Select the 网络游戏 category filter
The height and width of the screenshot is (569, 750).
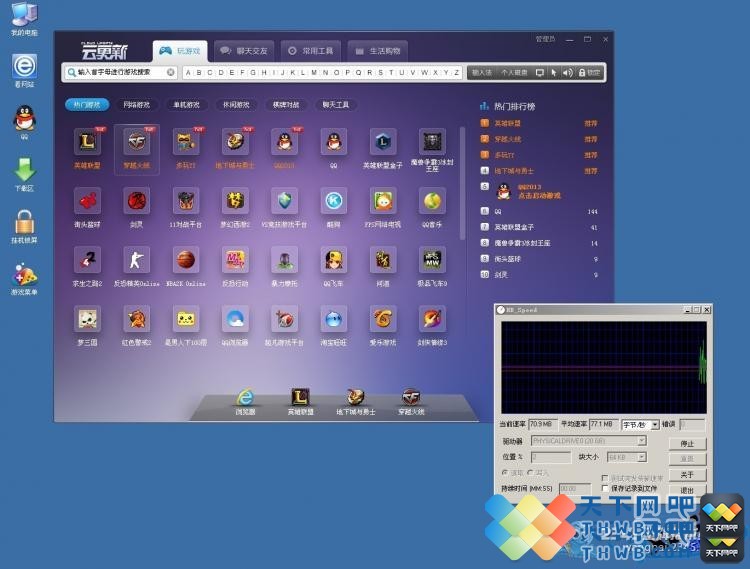click(x=137, y=104)
